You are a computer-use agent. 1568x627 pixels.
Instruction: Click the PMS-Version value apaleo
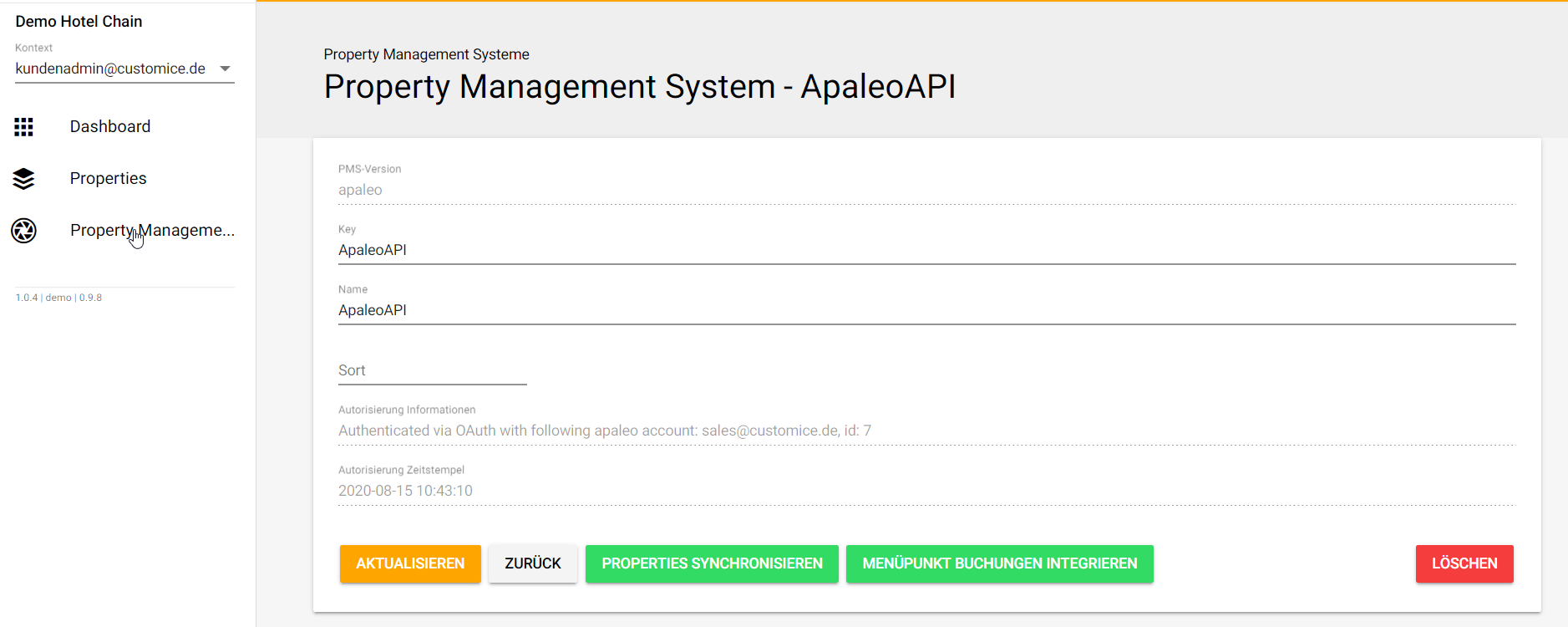360,190
